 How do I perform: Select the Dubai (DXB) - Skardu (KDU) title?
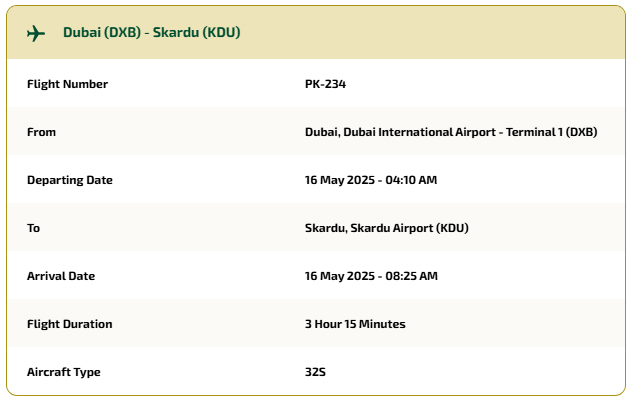pos(152,32)
